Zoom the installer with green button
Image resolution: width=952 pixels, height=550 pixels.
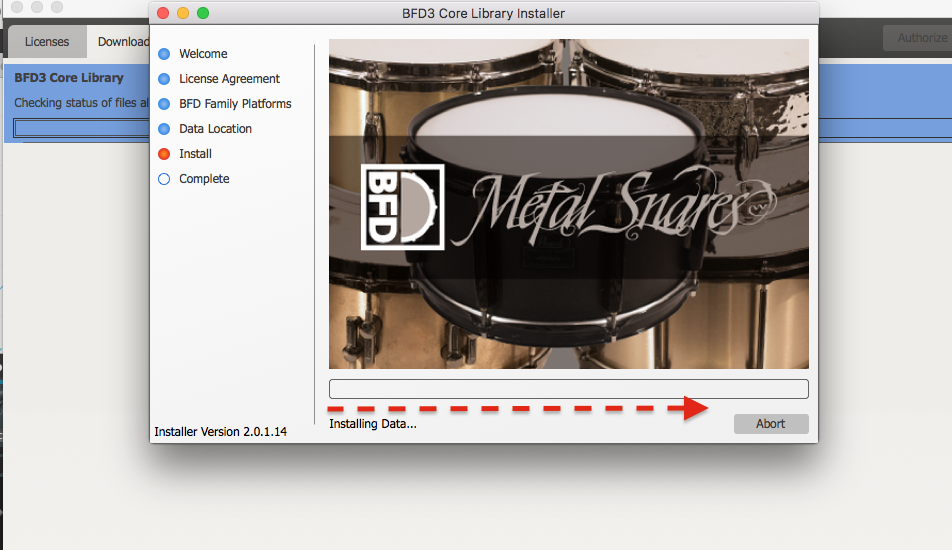point(203,13)
